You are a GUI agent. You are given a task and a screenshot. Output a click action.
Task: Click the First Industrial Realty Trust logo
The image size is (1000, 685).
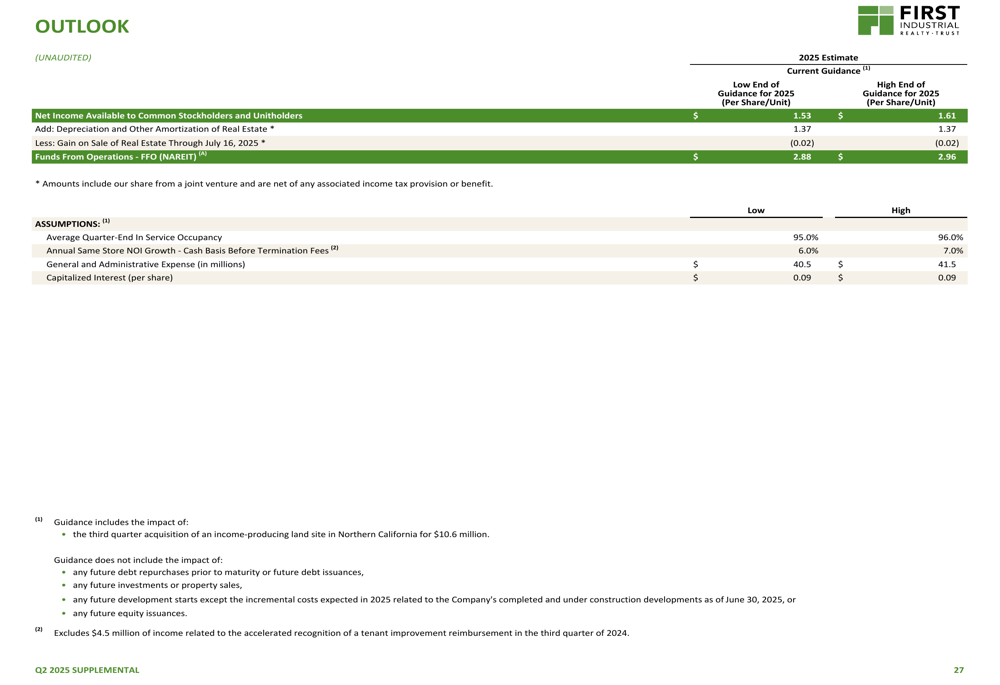tap(908, 21)
